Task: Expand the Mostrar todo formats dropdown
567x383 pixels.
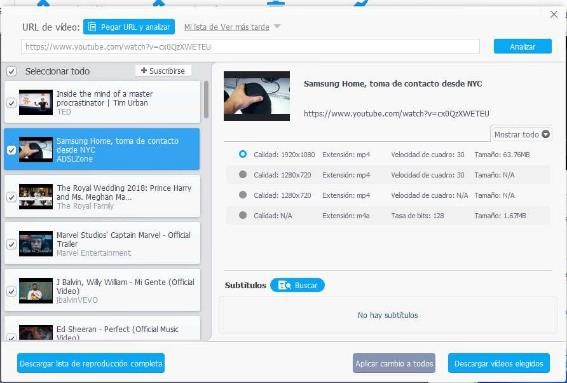Action: point(521,135)
